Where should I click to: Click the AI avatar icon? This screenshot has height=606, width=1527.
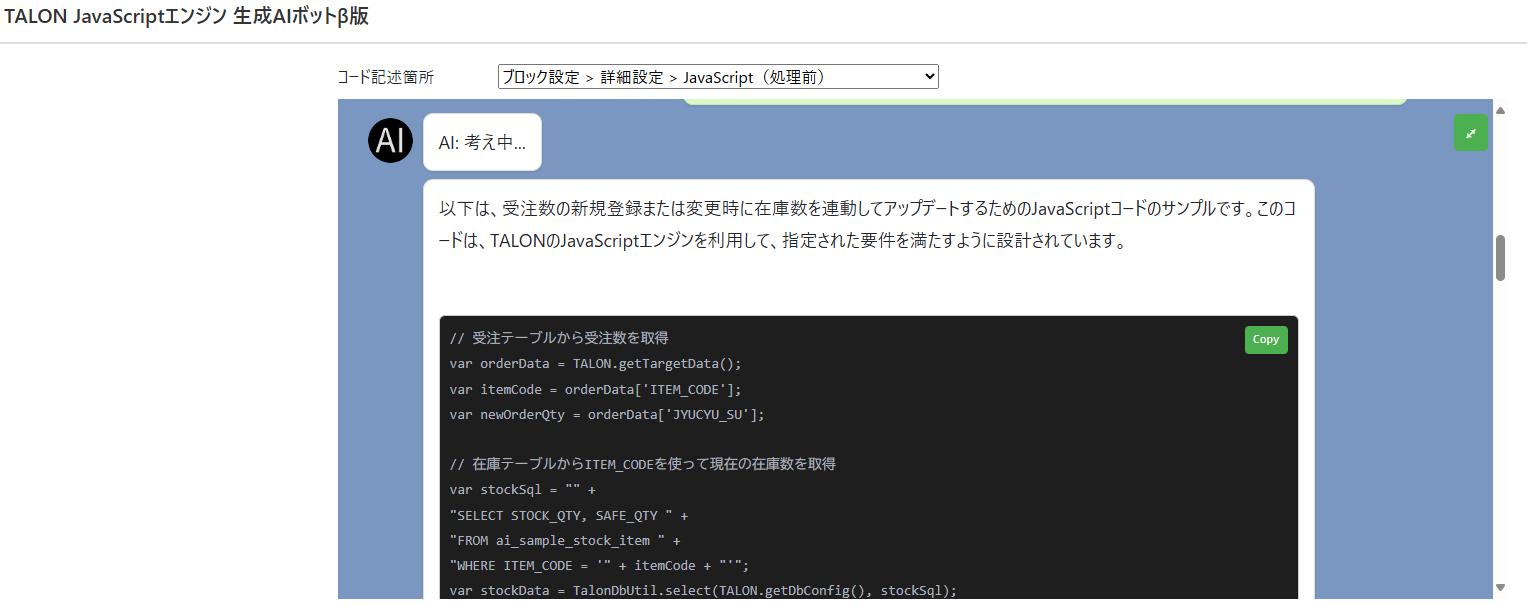pyautogui.click(x=390, y=140)
